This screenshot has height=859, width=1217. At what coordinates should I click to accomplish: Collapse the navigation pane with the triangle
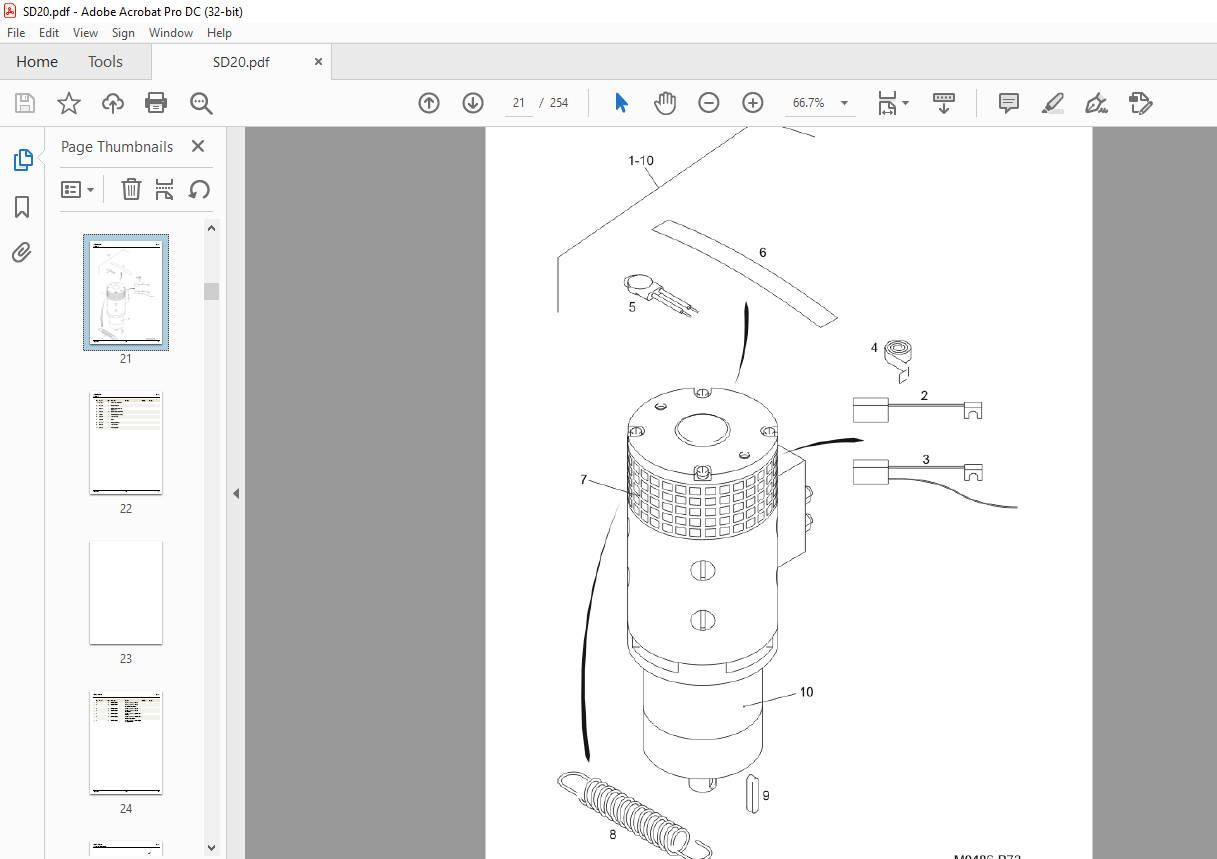(x=236, y=493)
